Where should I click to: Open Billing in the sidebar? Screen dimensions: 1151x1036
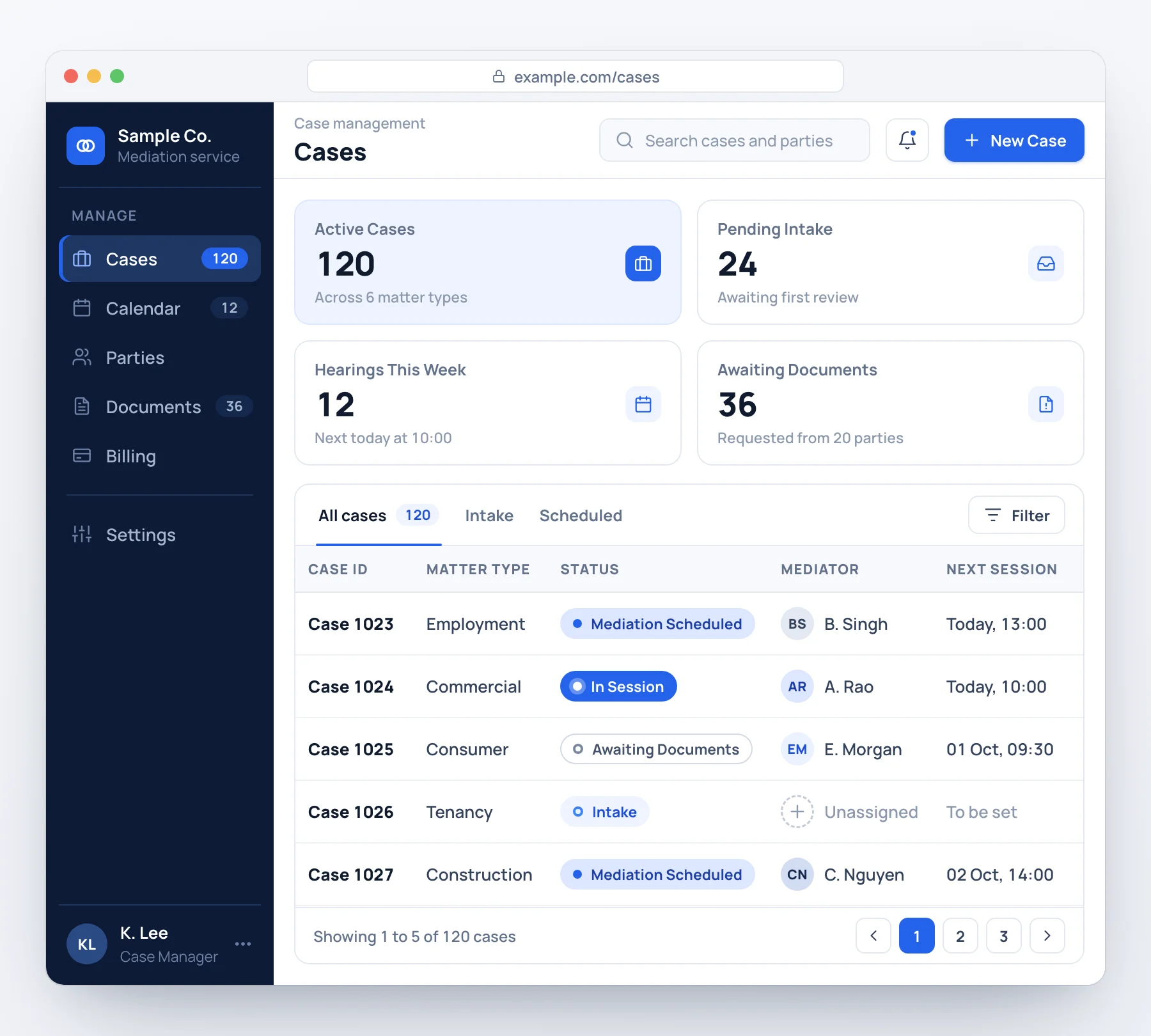(x=160, y=456)
